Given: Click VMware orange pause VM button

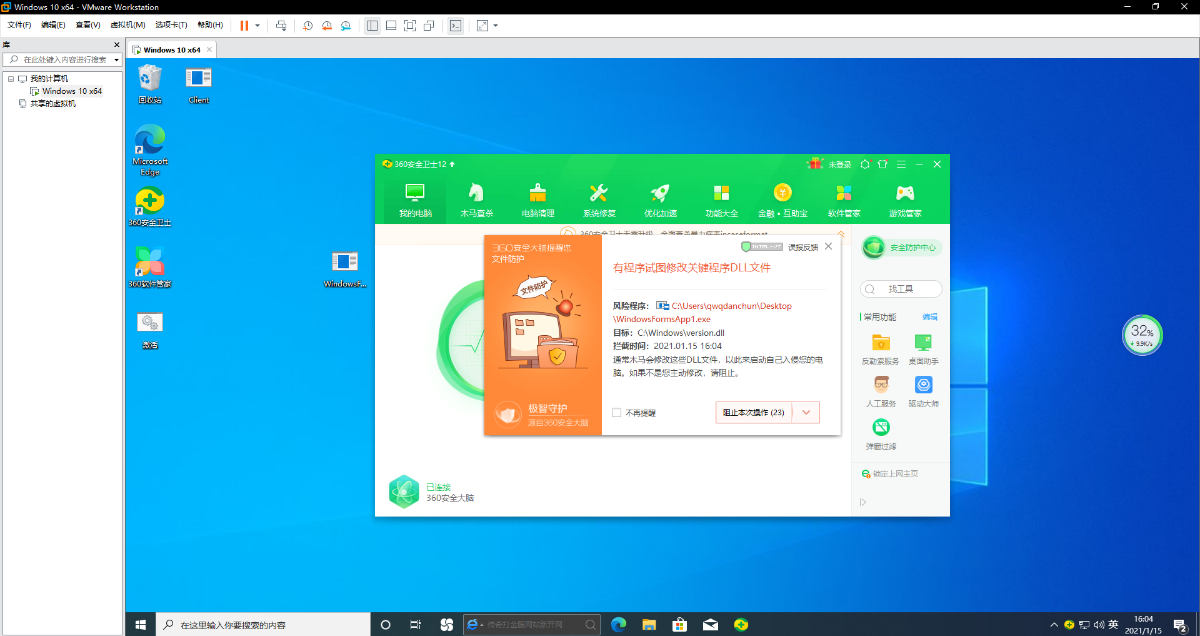Looking at the screenshot, I should click(x=243, y=24).
